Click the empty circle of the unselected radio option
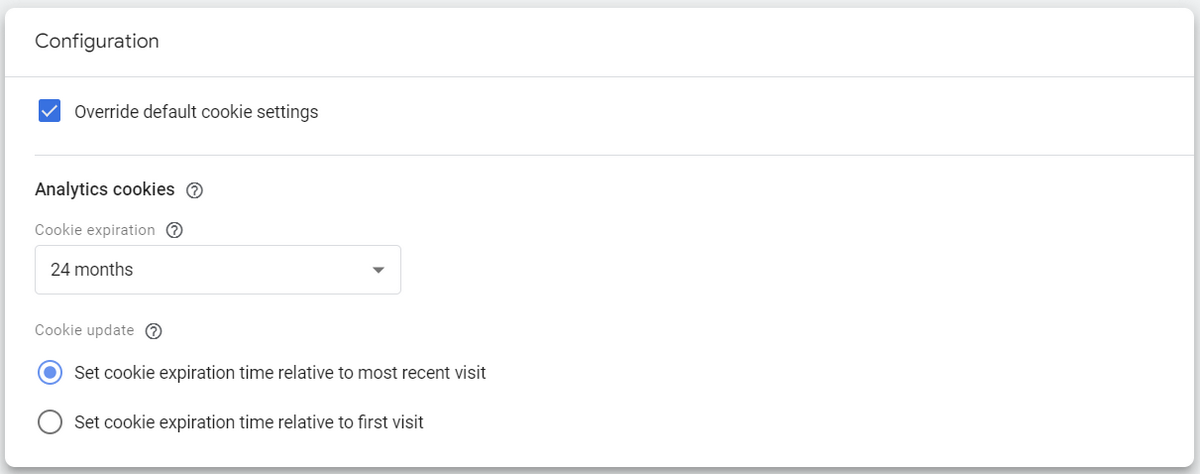This screenshot has width=1200, height=474. [x=49, y=422]
